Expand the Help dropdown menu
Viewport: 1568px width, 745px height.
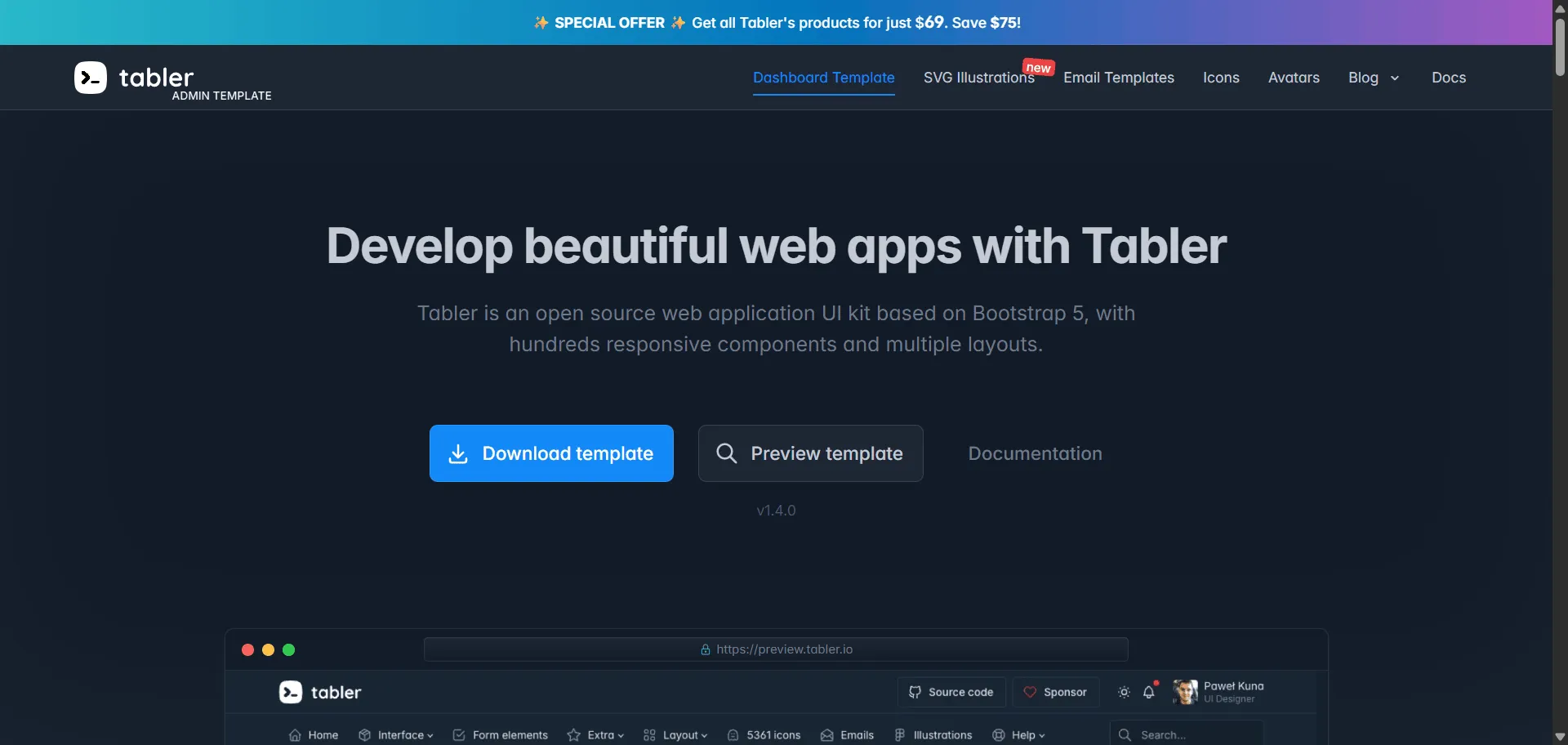point(1041,736)
